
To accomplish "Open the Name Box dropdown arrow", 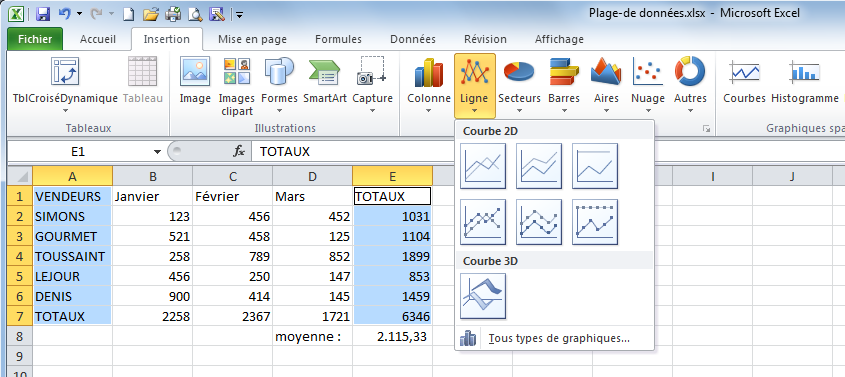I will coord(157,152).
